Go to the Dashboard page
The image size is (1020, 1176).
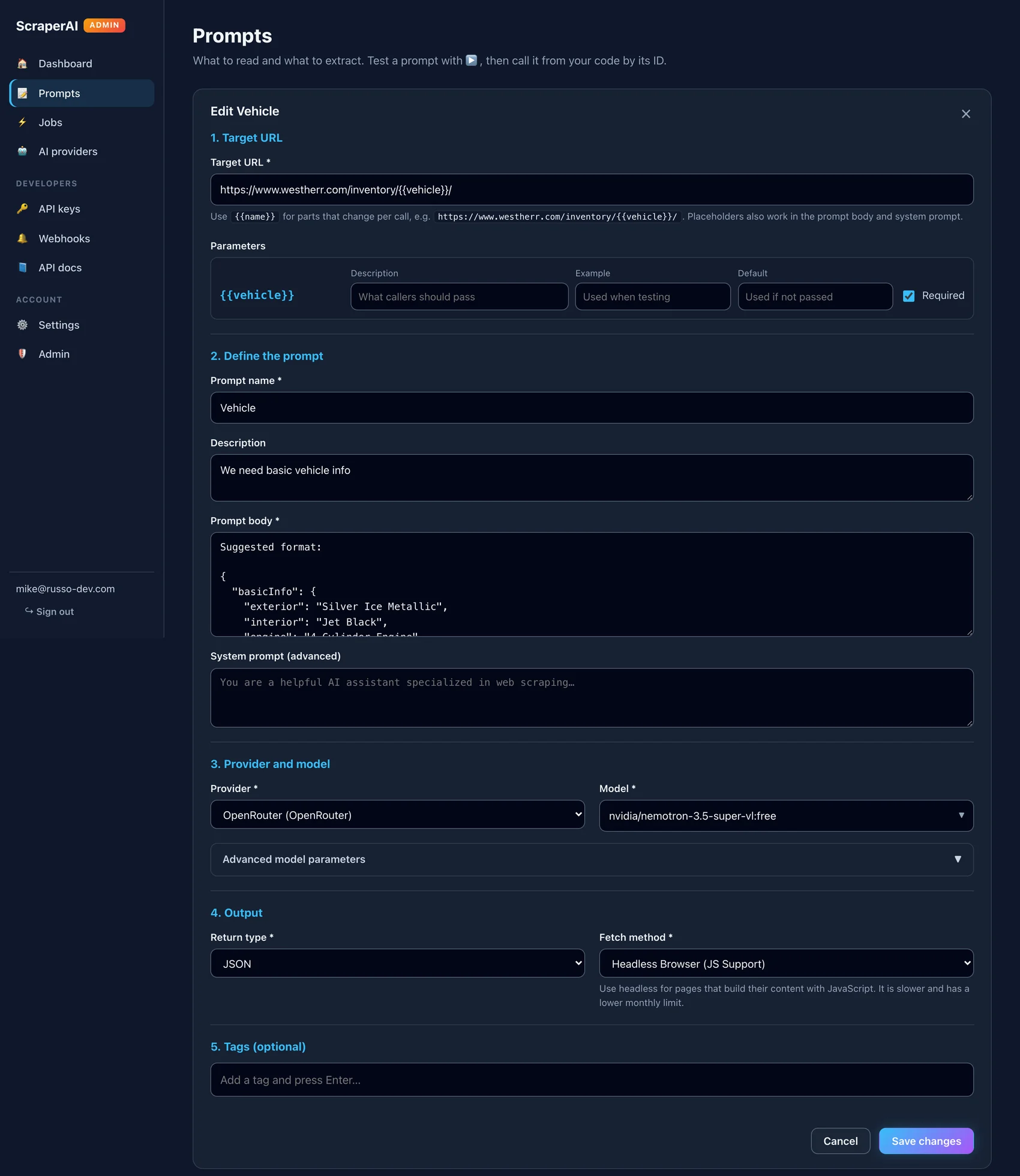pos(82,64)
